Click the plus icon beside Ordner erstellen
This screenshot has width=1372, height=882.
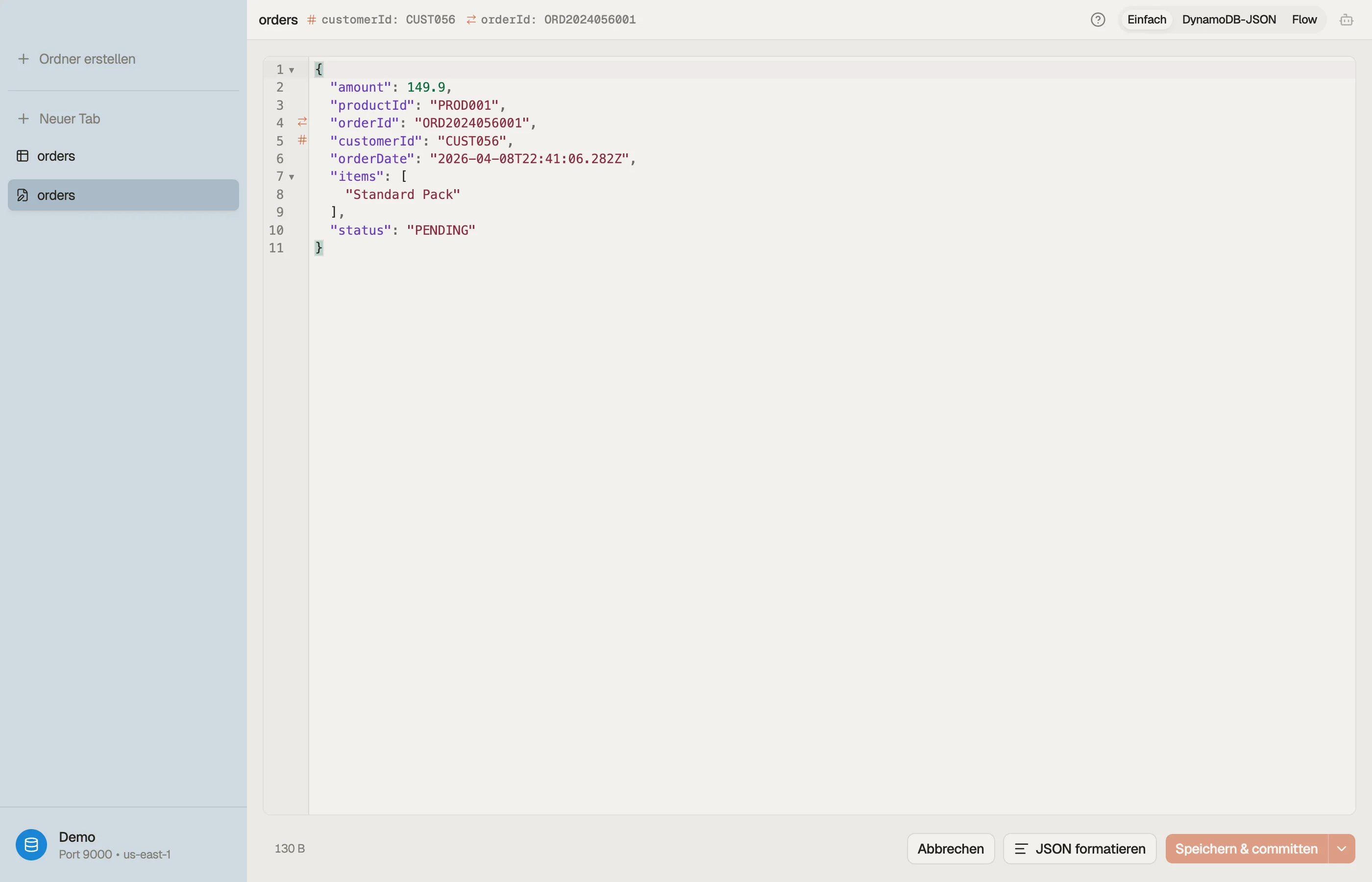tap(24, 59)
